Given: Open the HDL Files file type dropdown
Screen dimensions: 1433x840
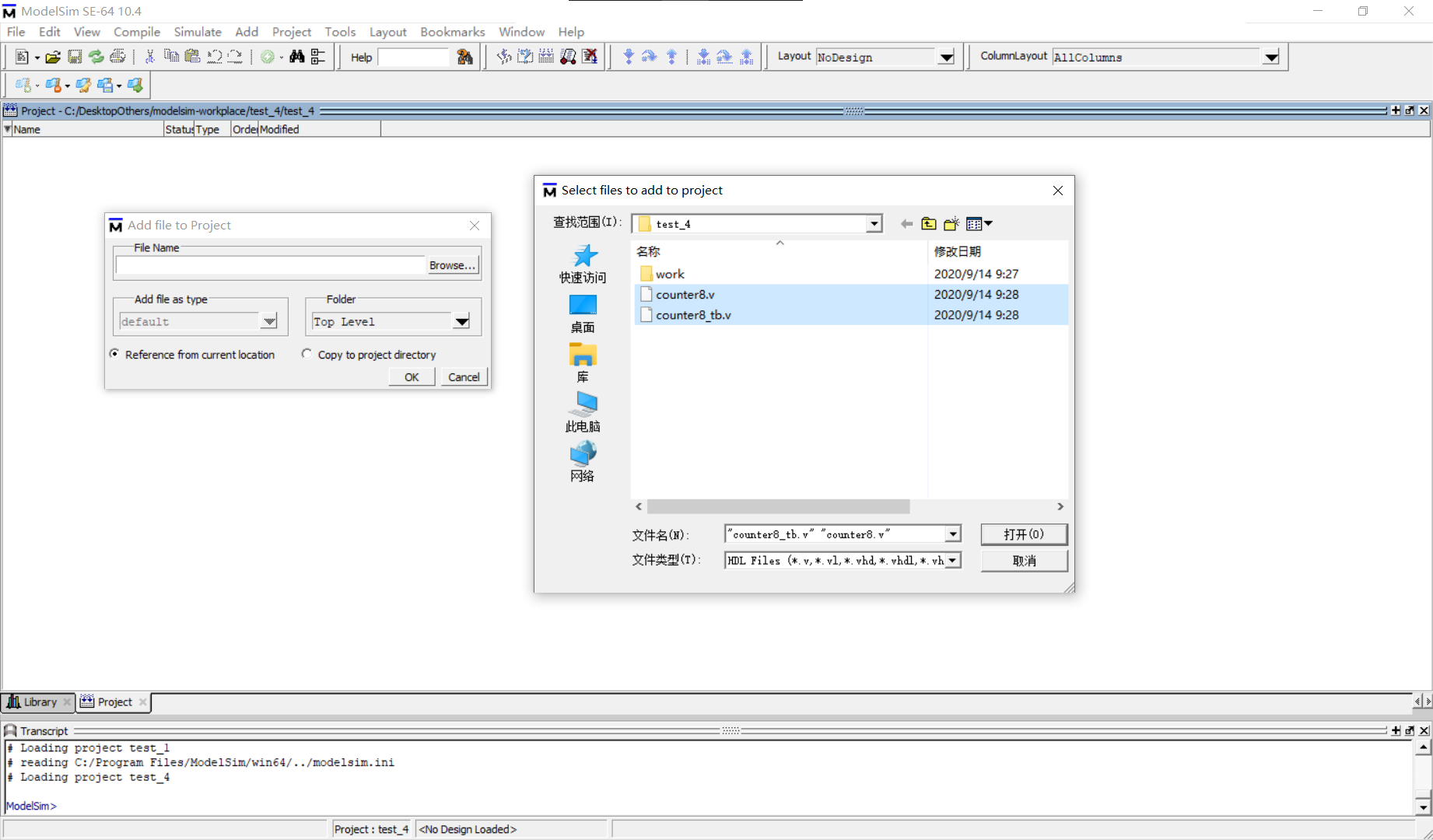Looking at the screenshot, I should (953, 560).
